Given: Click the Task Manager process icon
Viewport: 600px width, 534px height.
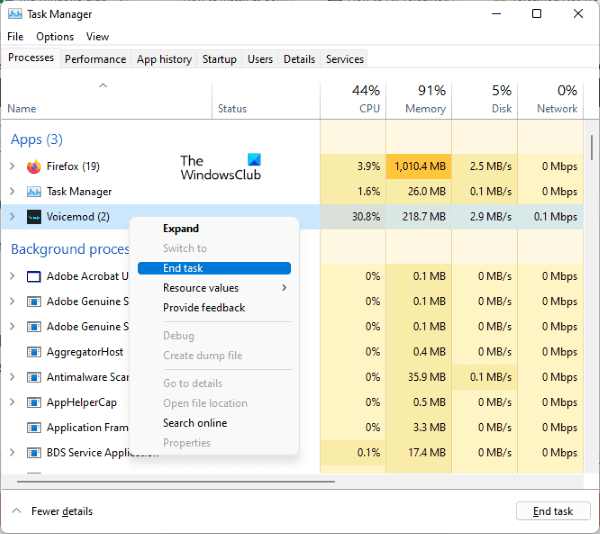Looking at the screenshot, I should pyautogui.click(x=34, y=192).
